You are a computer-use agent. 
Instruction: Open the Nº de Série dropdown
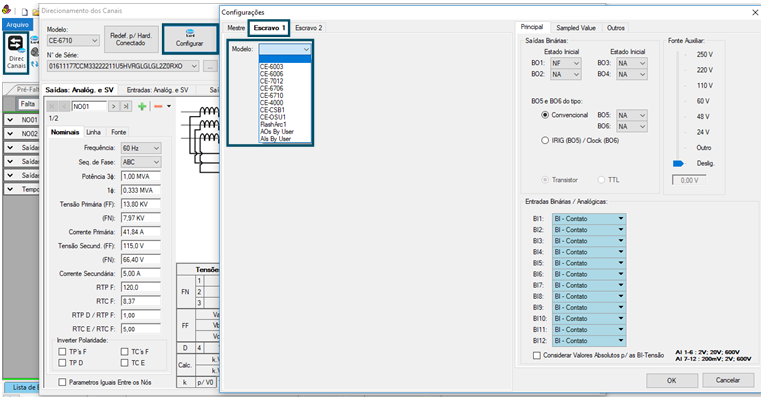point(123,66)
